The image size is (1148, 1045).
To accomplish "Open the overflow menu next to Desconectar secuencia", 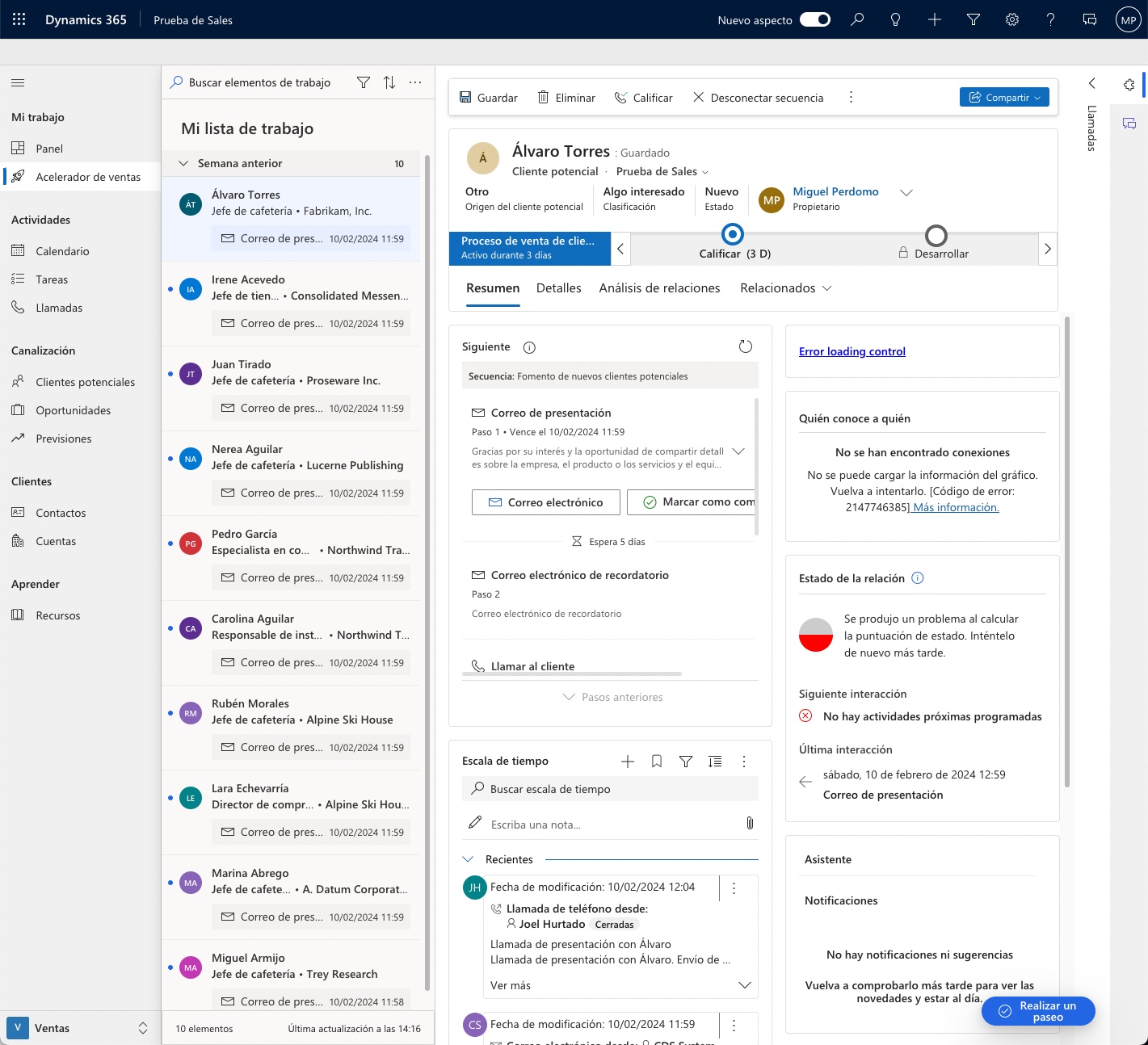I will (851, 97).
